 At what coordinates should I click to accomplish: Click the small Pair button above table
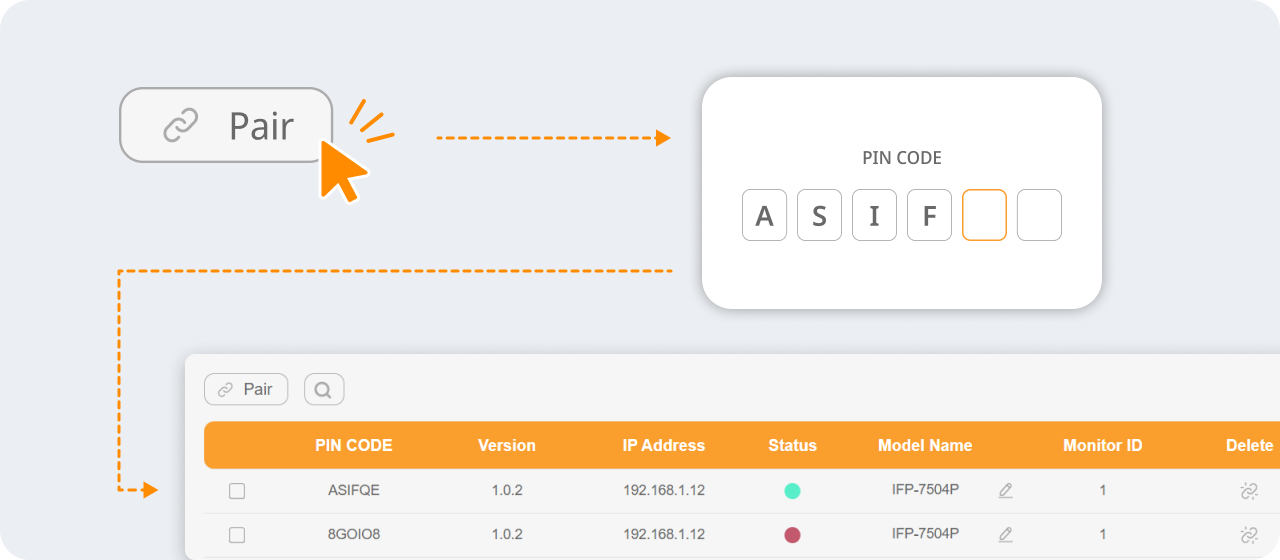click(x=246, y=390)
